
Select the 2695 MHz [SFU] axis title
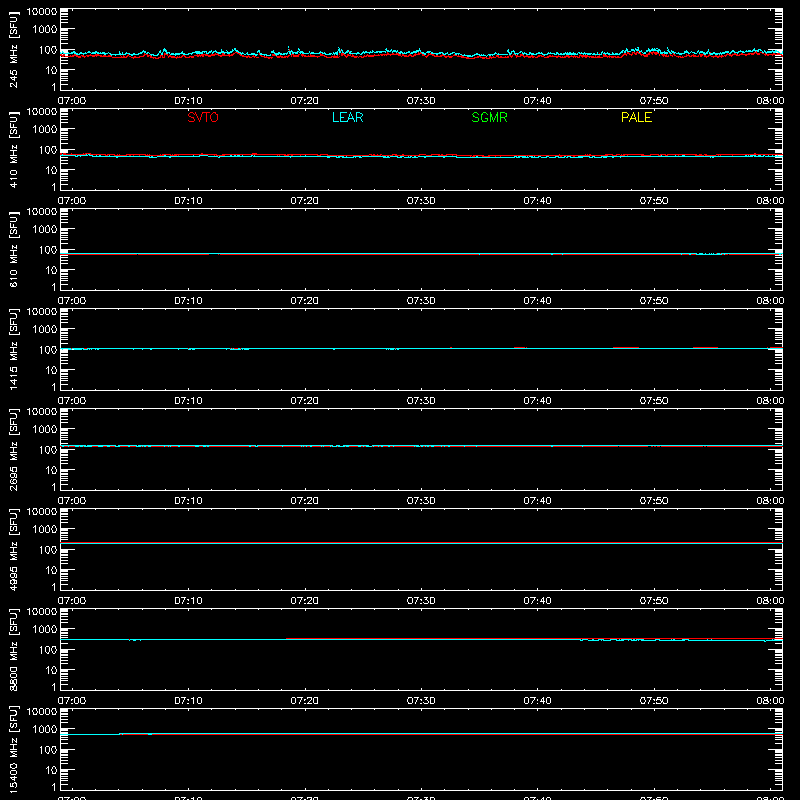click(x=13, y=449)
